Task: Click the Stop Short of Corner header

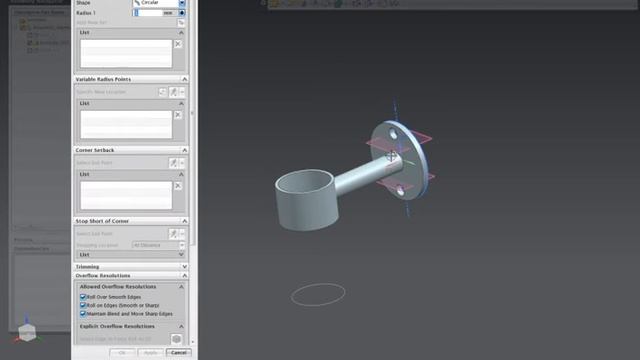Action: click(131, 221)
